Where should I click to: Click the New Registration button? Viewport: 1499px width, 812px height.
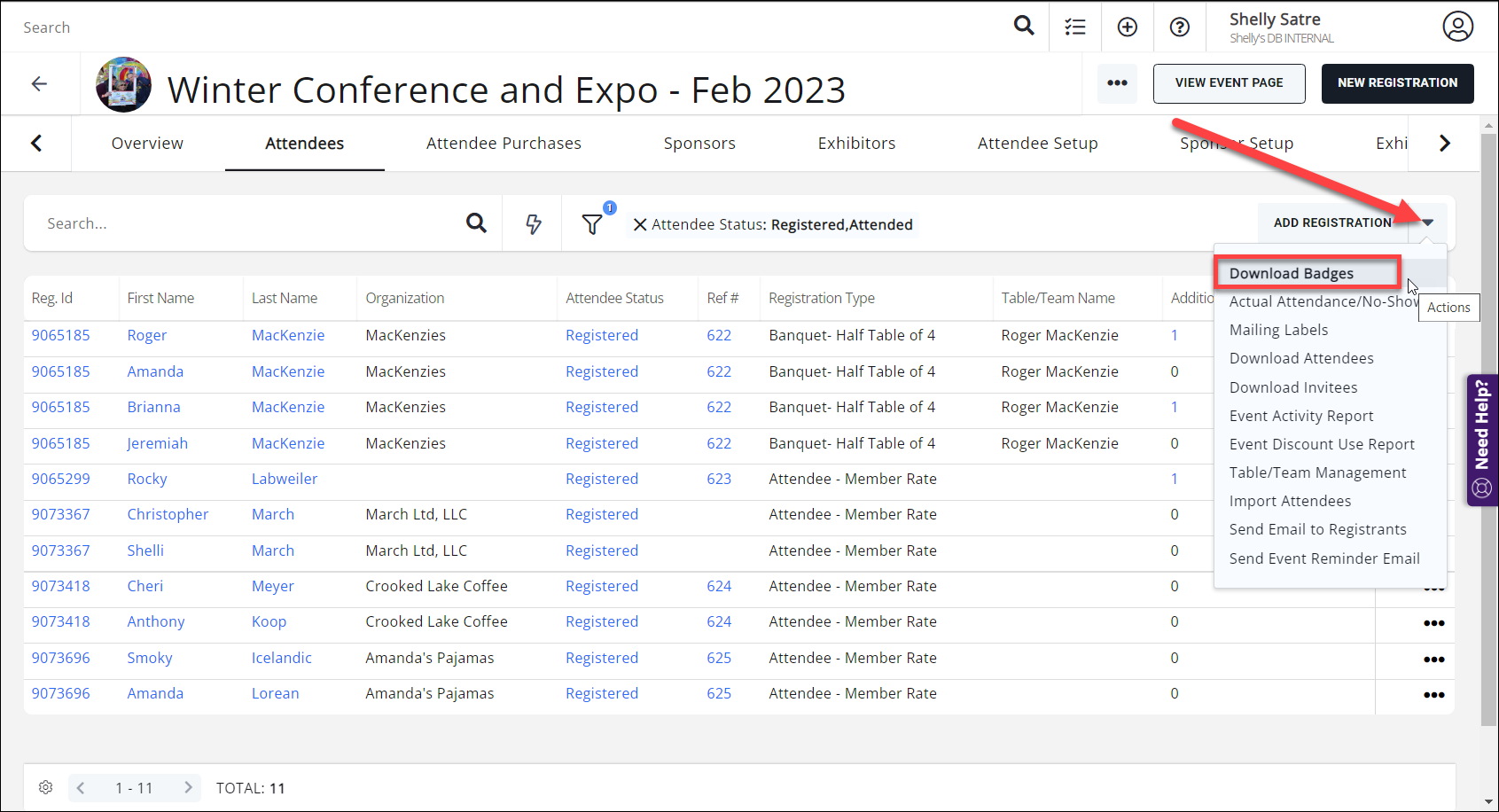[x=1397, y=83]
